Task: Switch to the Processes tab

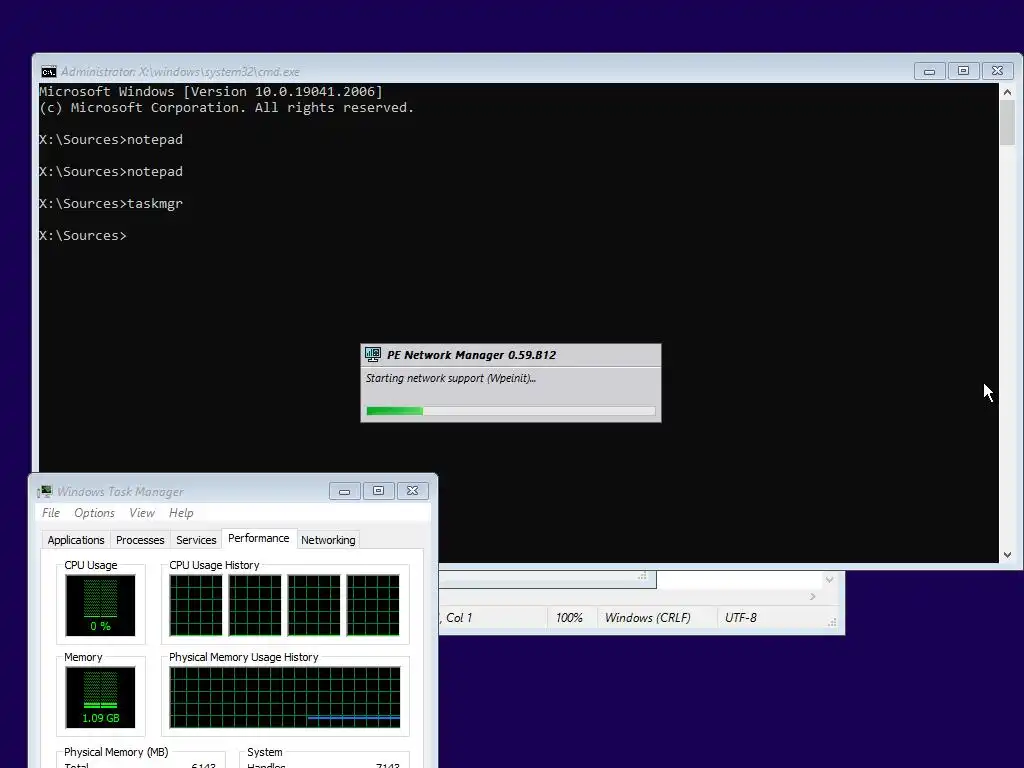Action: tap(140, 540)
